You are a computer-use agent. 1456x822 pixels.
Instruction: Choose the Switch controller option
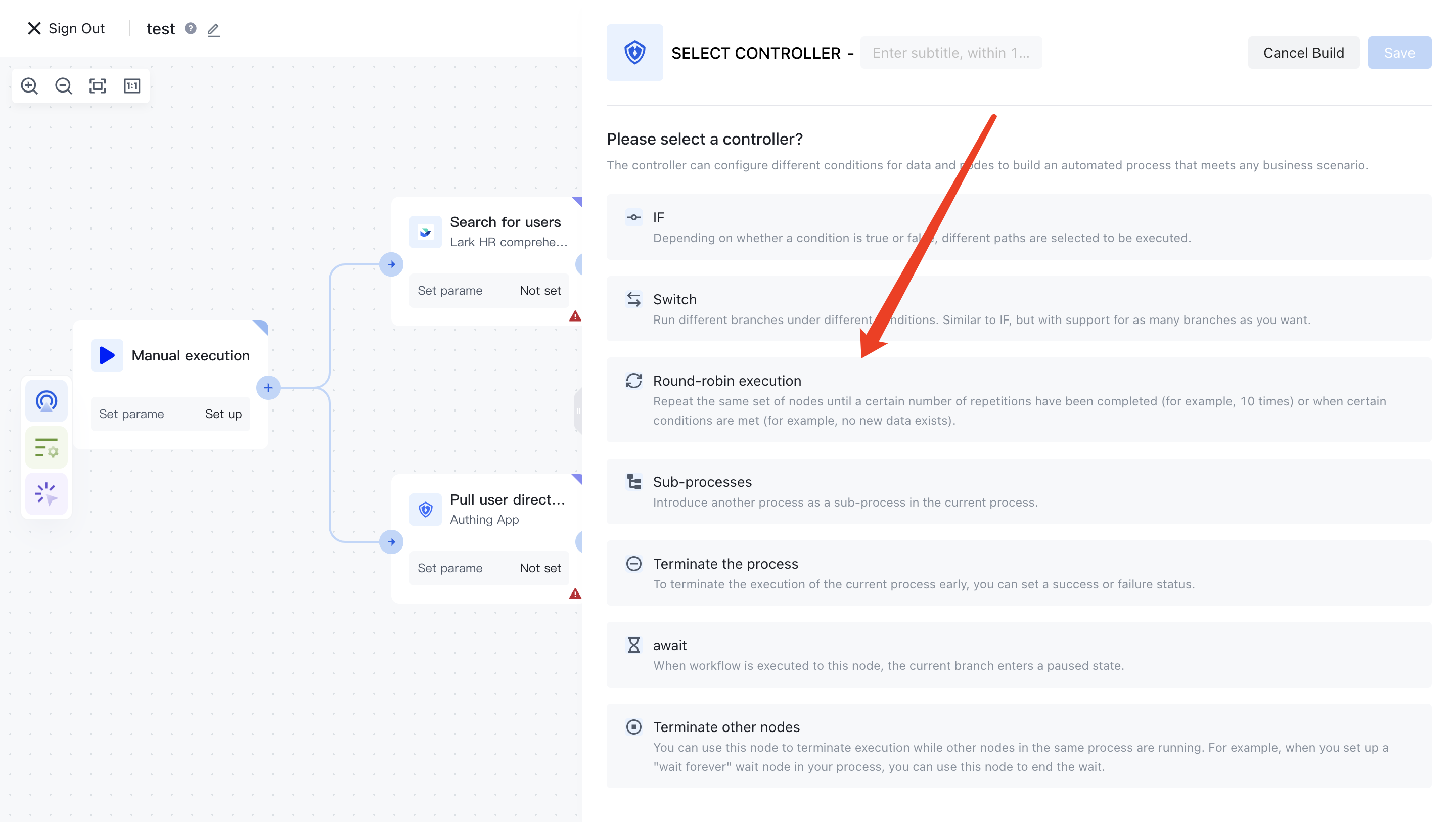pyautogui.click(x=1019, y=309)
